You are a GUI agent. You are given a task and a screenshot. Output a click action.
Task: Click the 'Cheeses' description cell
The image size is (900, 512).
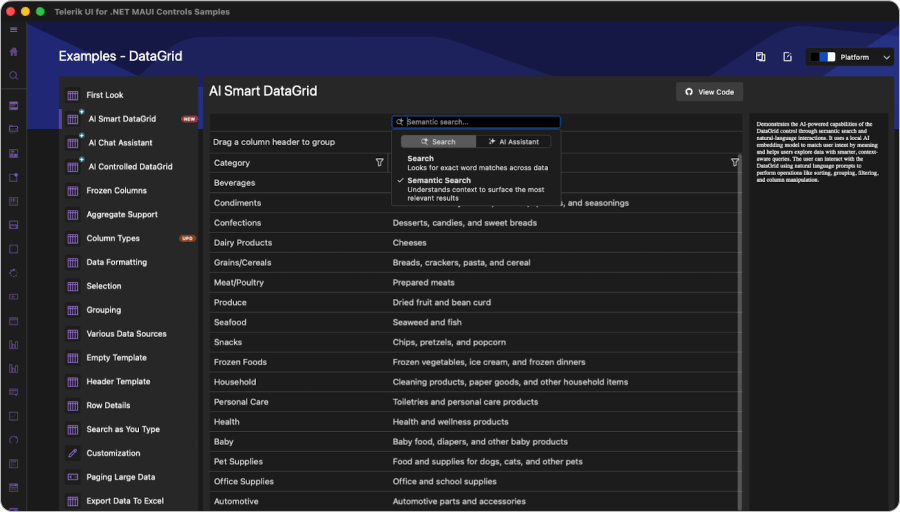(562, 243)
